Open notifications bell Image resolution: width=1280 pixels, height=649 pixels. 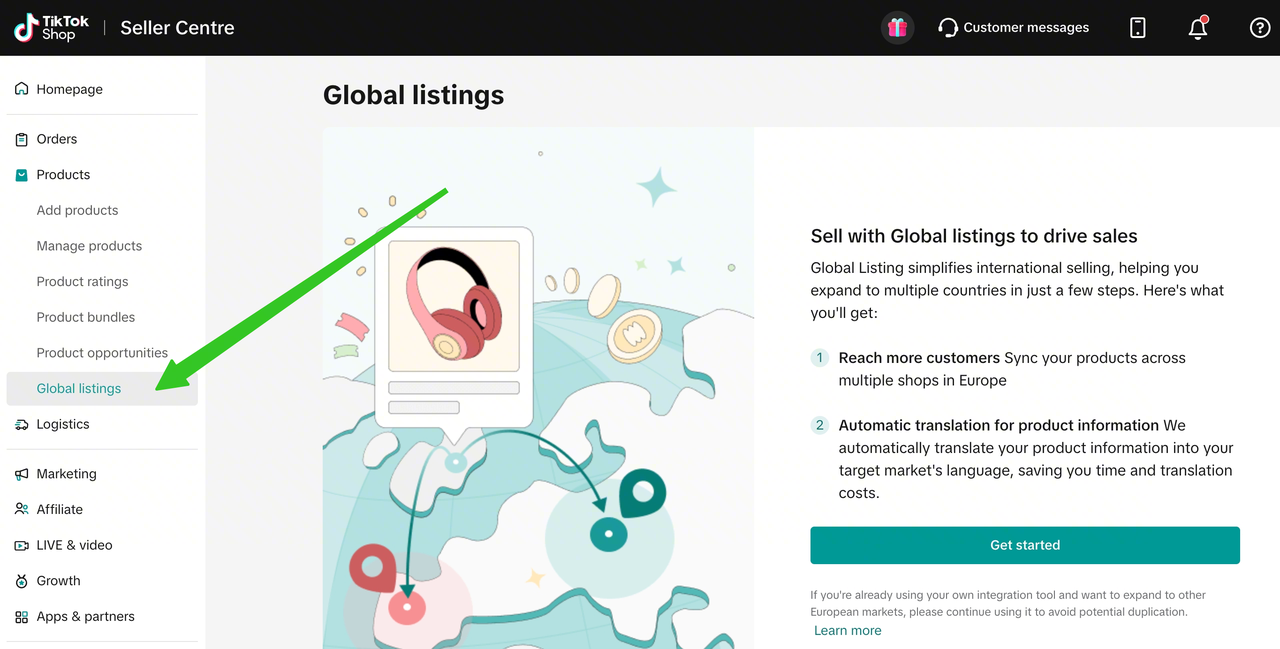click(x=1198, y=28)
